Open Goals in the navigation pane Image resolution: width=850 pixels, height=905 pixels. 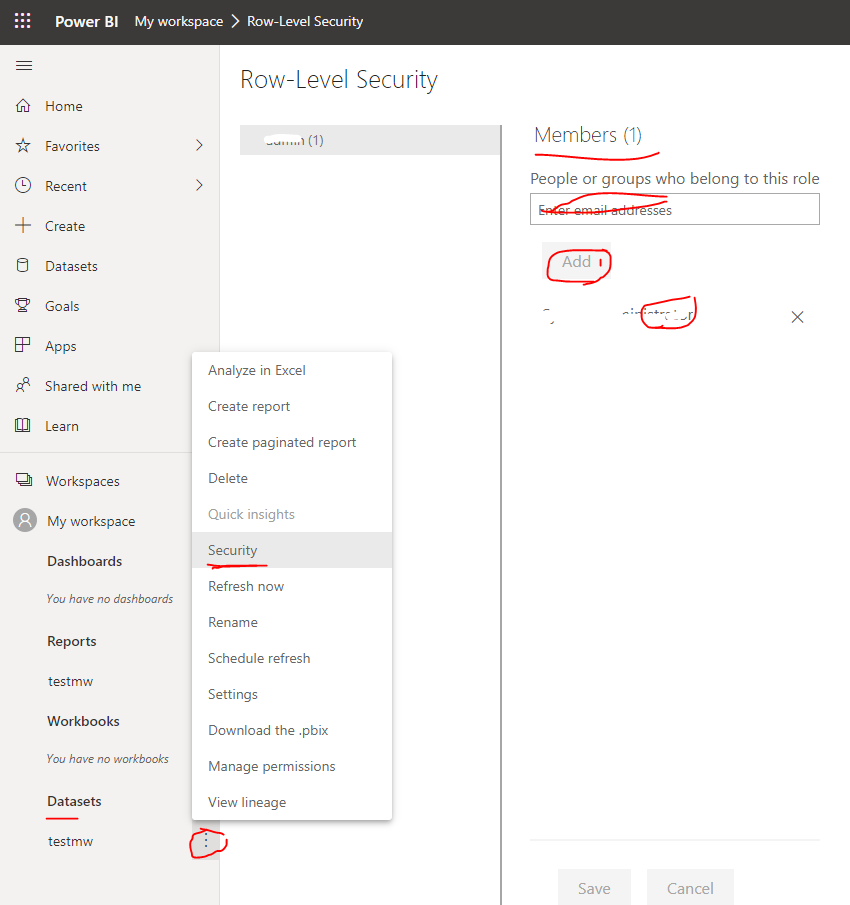[62, 306]
